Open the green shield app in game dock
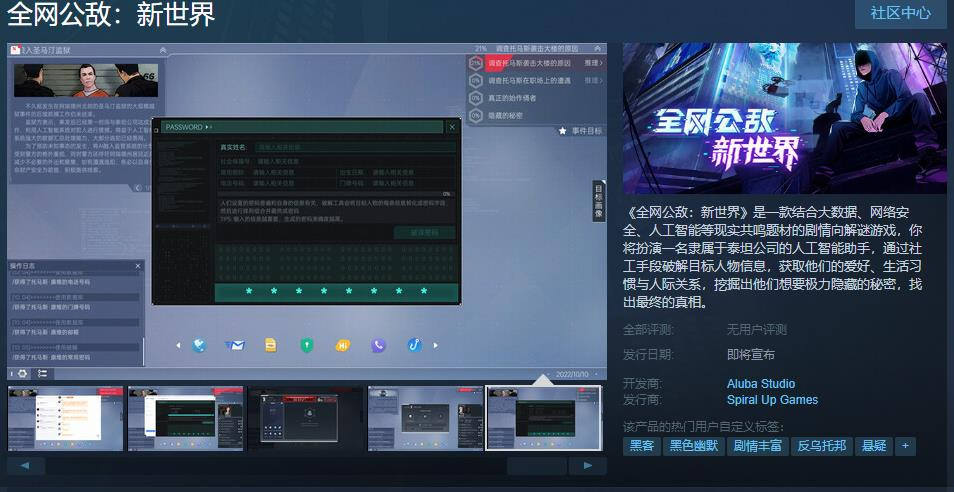This screenshot has width=954, height=492. pos(307,345)
